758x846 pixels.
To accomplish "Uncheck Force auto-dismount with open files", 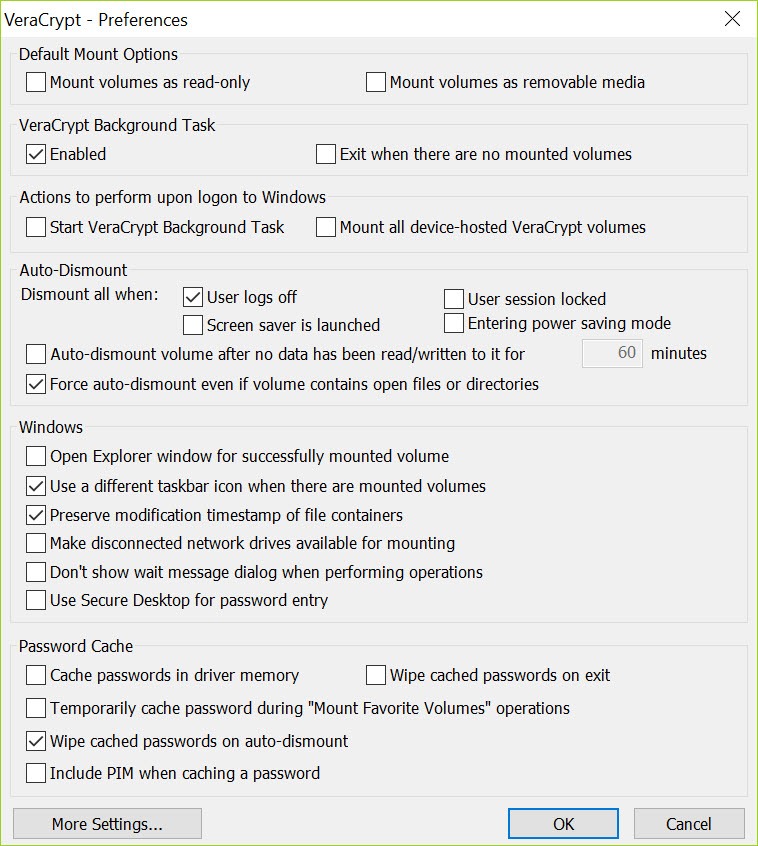I will pyautogui.click(x=36, y=384).
